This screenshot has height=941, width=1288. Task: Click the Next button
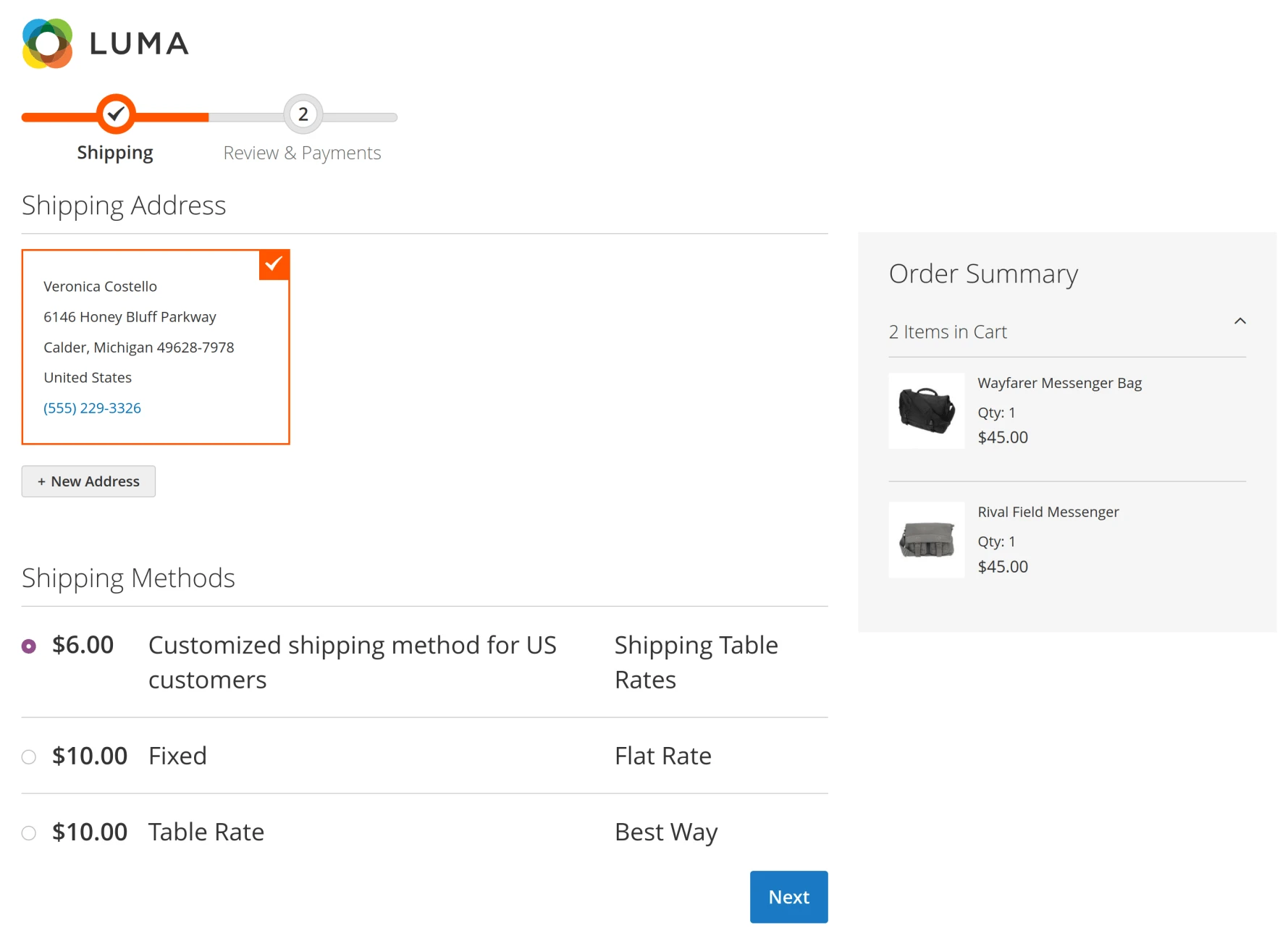(x=788, y=896)
